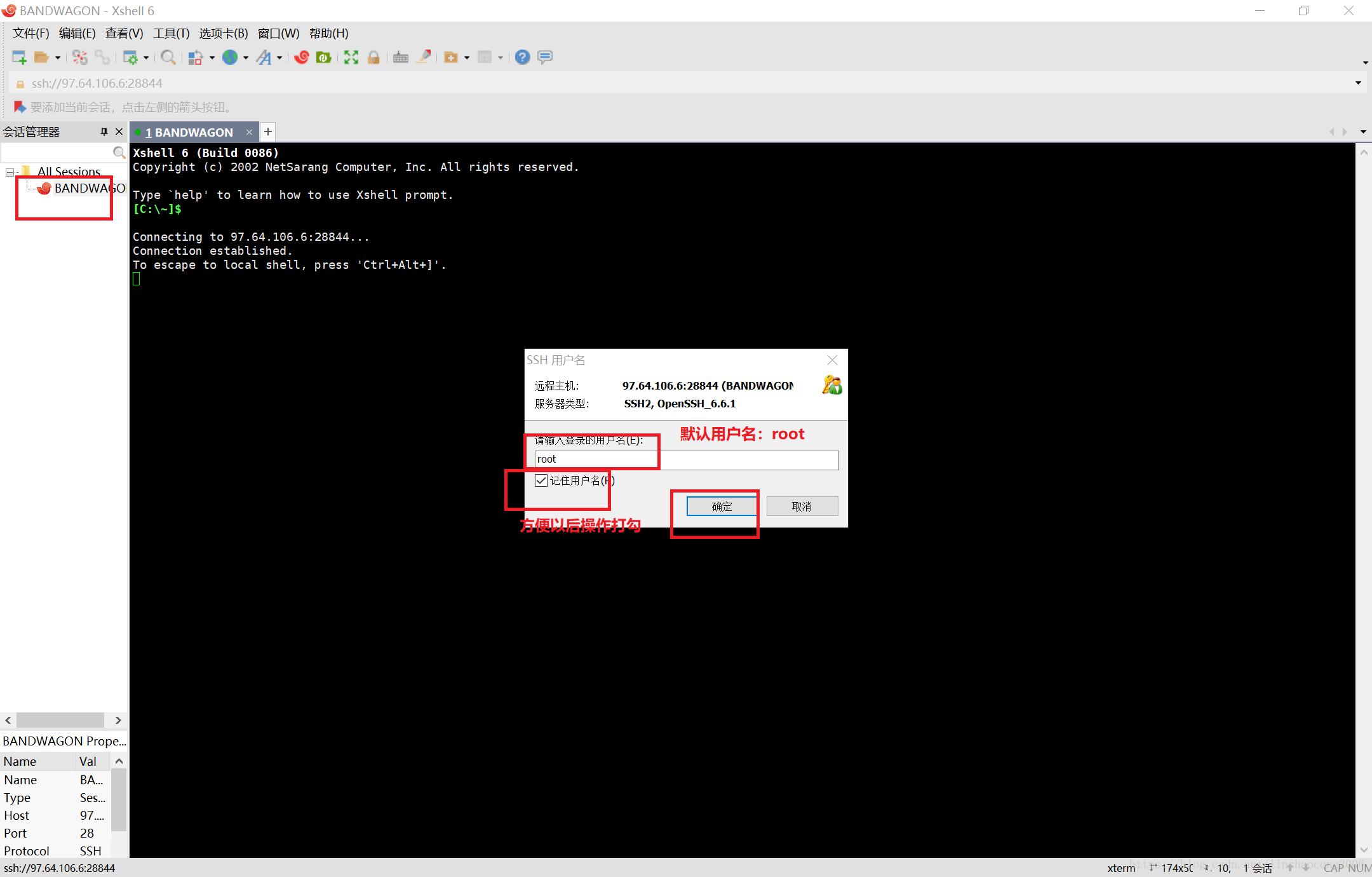1372x877 pixels.
Task: Click the username input field containing root
Action: (x=686, y=459)
